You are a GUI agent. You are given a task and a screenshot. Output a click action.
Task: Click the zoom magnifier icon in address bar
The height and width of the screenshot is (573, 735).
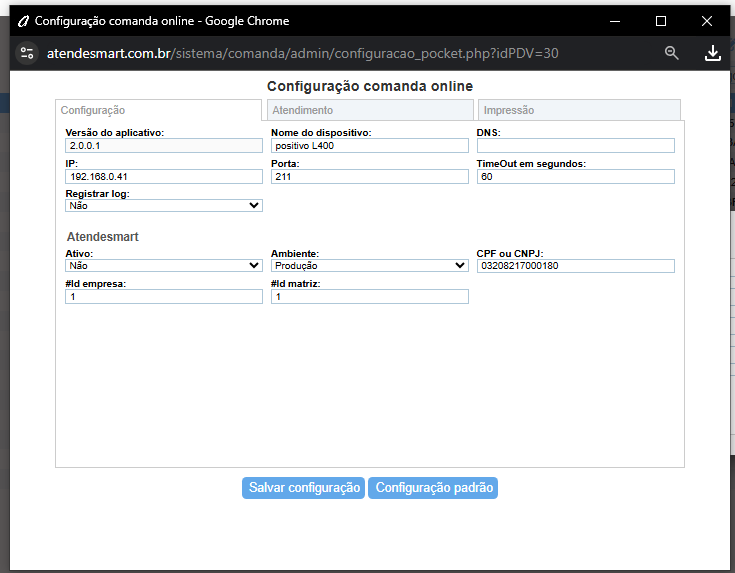[672, 53]
